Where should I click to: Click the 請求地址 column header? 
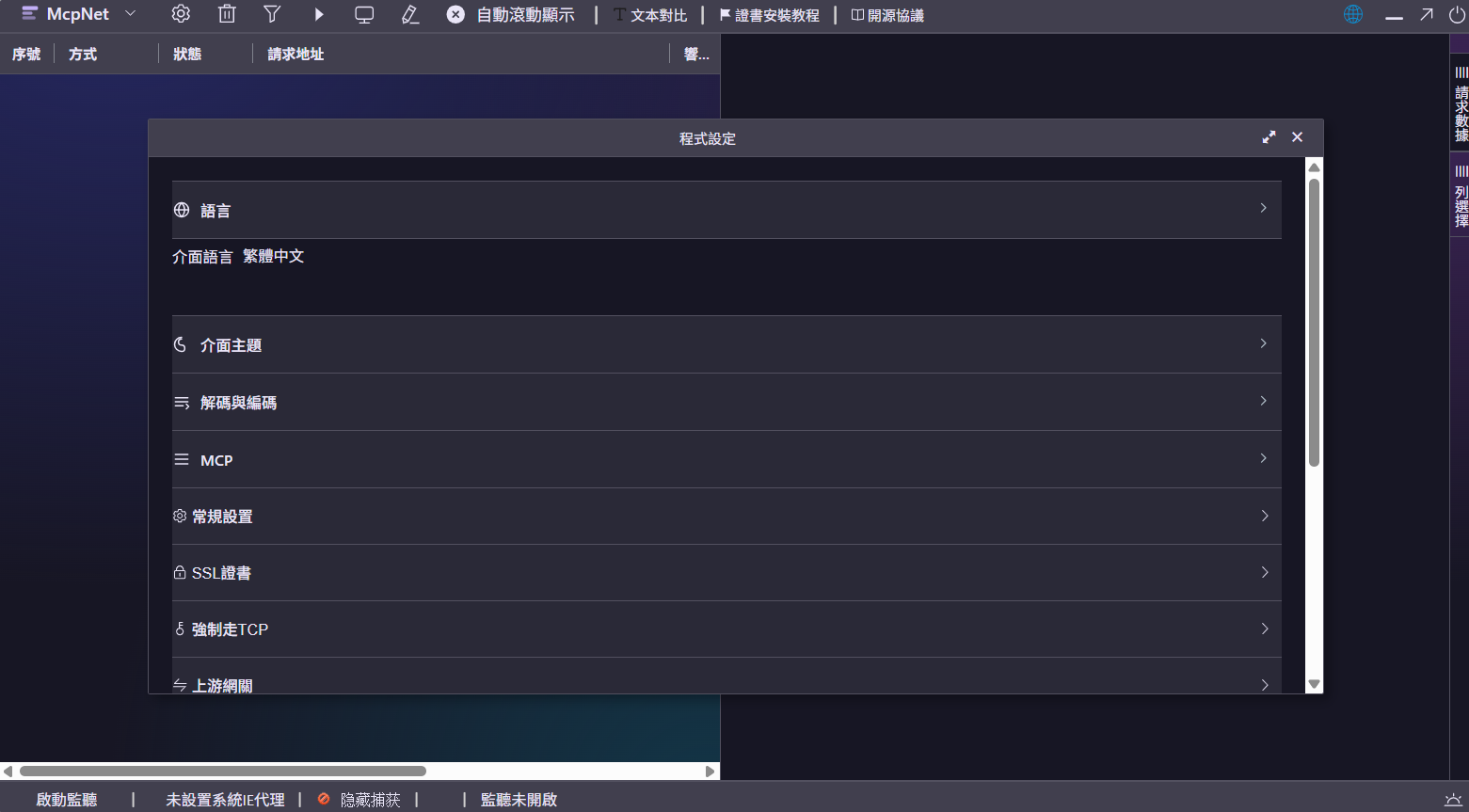[x=295, y=55]
